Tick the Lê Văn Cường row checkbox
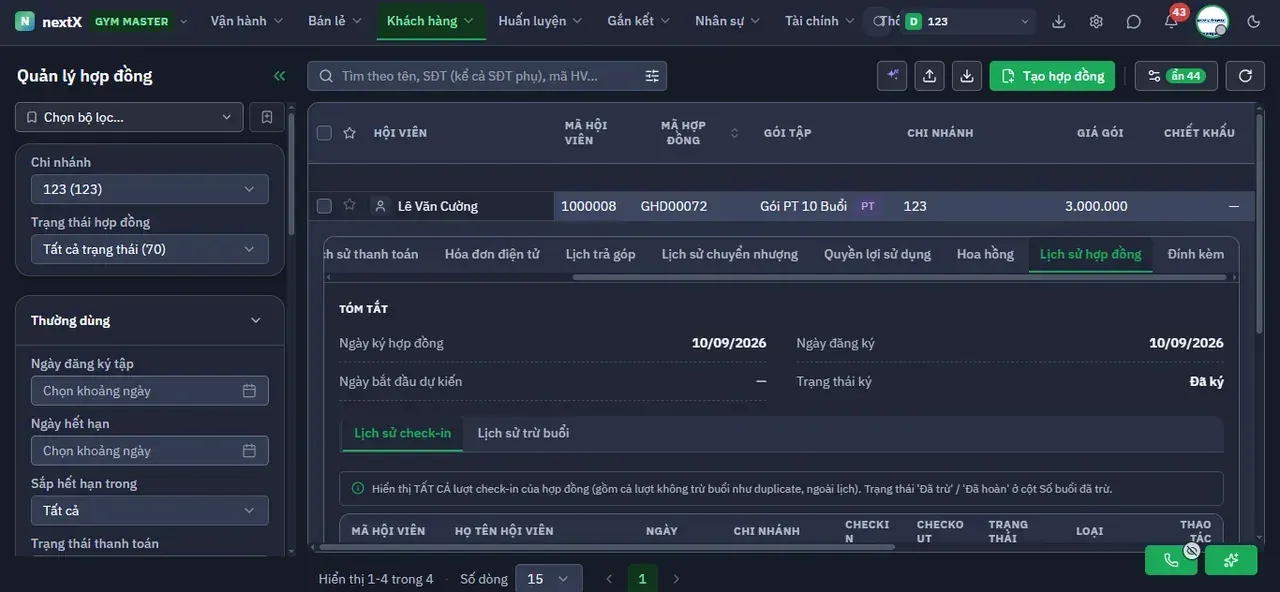Image resolution: width=1280 pixels, height=592 pixels. [x=324, y=206]
